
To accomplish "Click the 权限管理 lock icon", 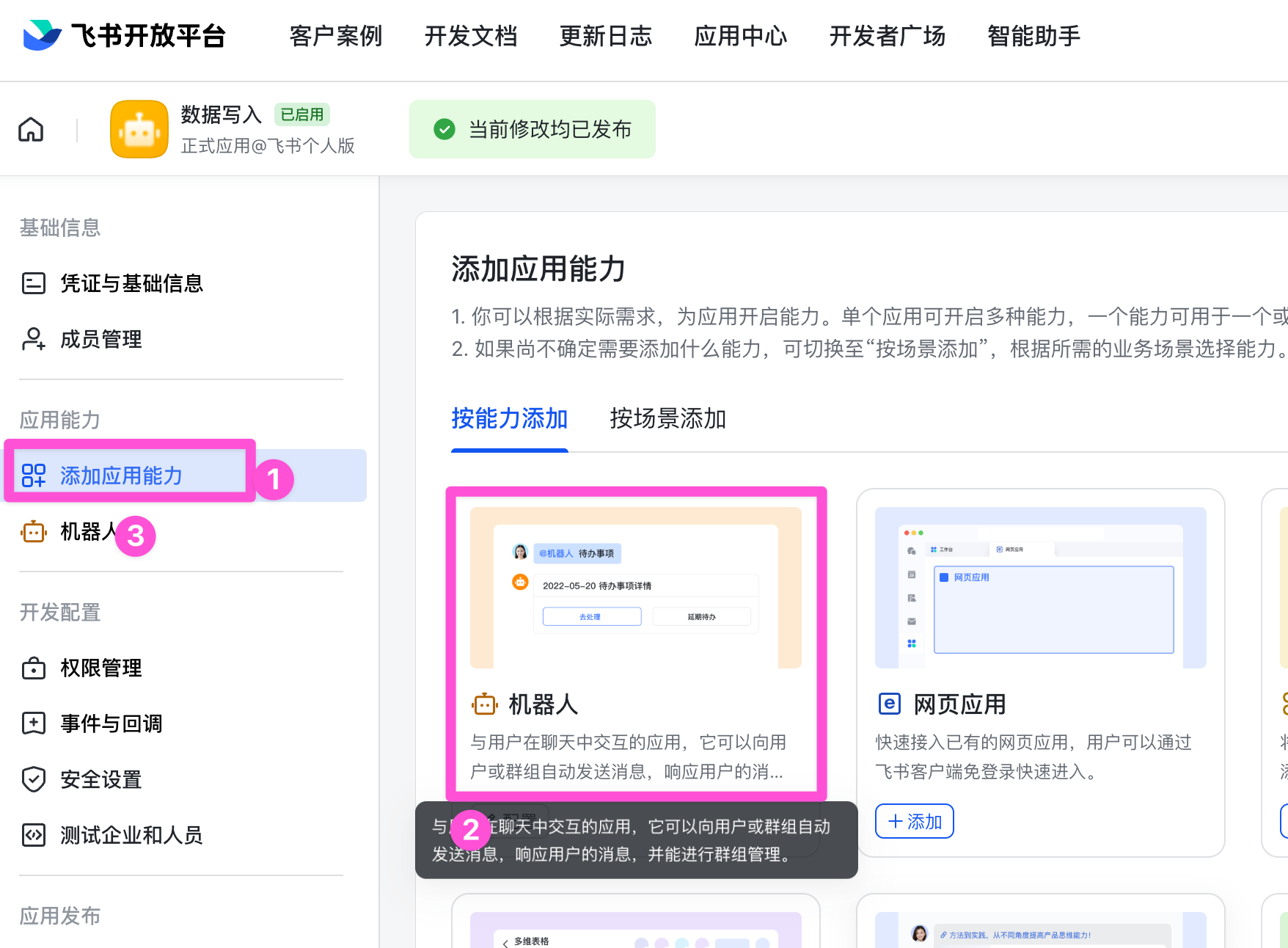I will coord(34,668).
